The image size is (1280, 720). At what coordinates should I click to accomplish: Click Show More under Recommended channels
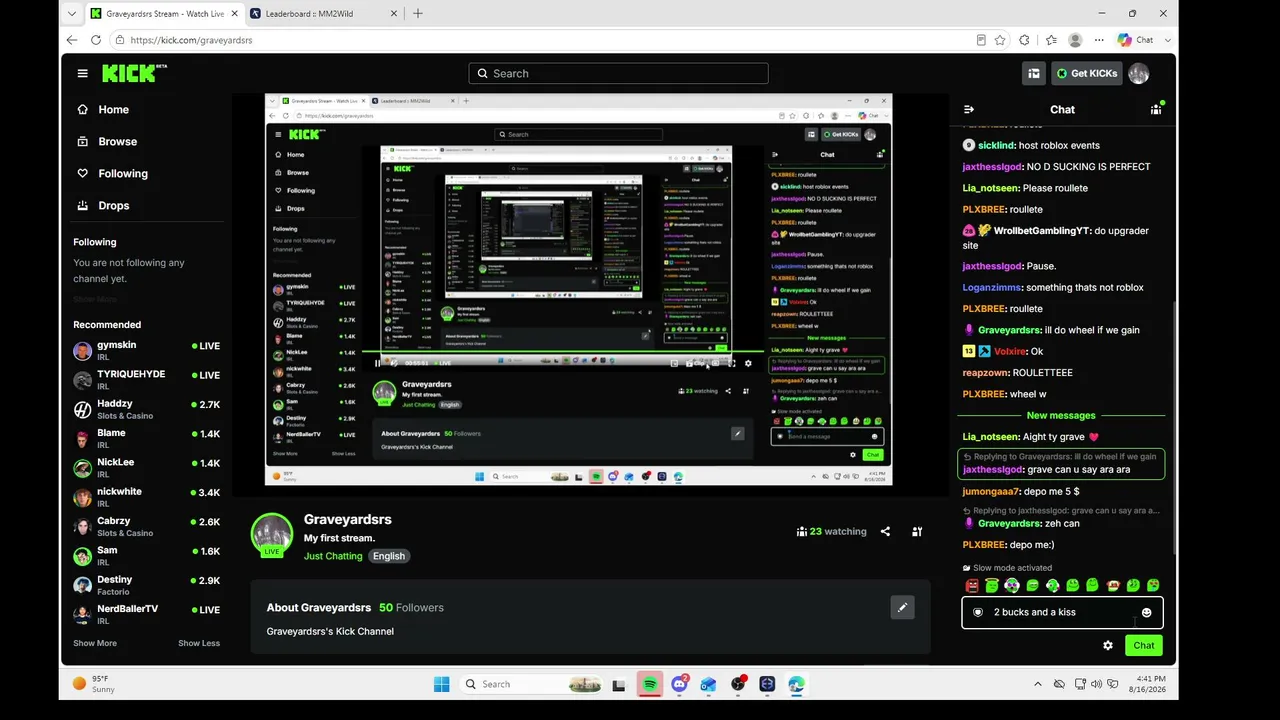(x=95, y=643)
